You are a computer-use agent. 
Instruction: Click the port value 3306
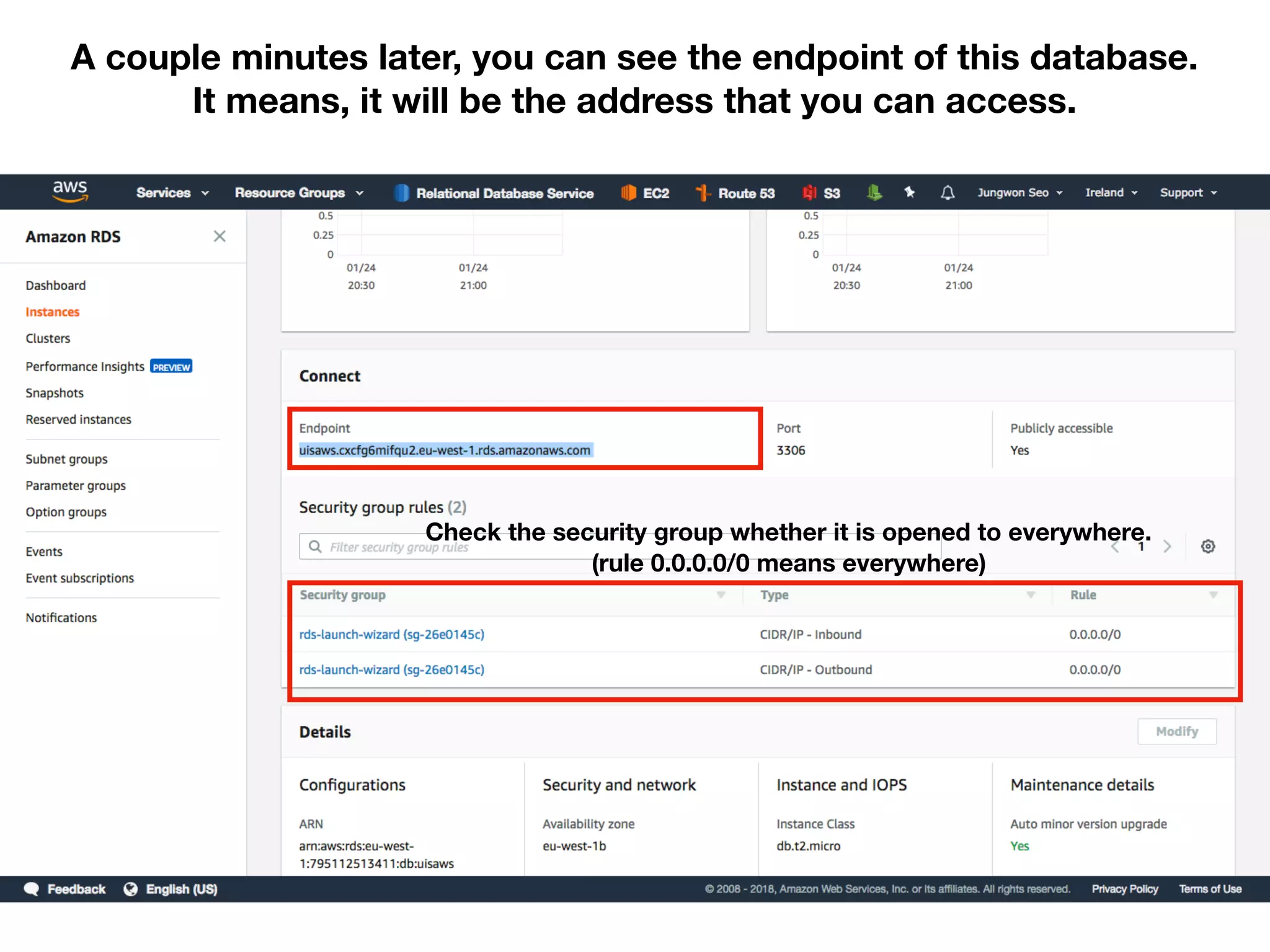tap(791, 451)
